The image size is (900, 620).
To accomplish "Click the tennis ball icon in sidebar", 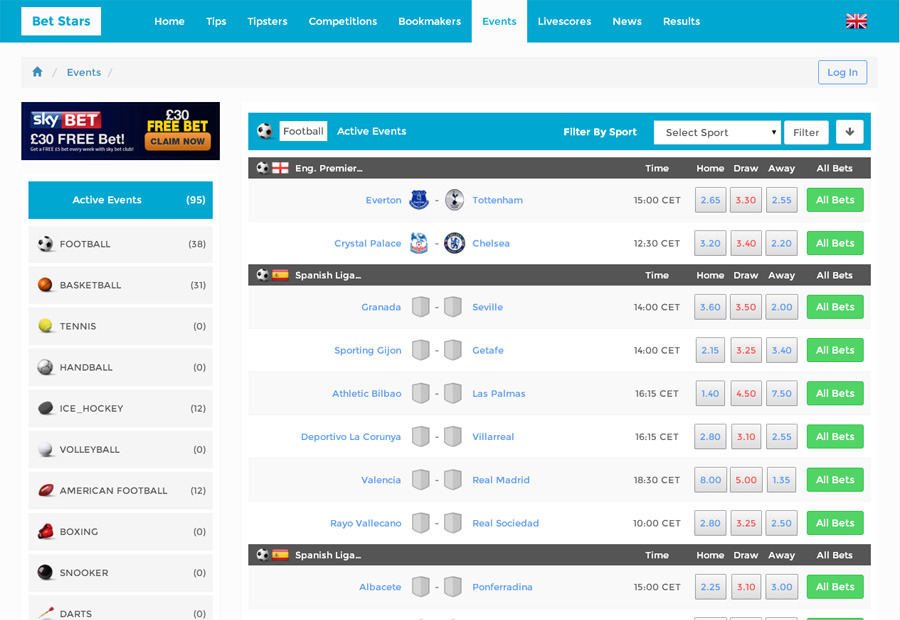I will tap(45, 326).
